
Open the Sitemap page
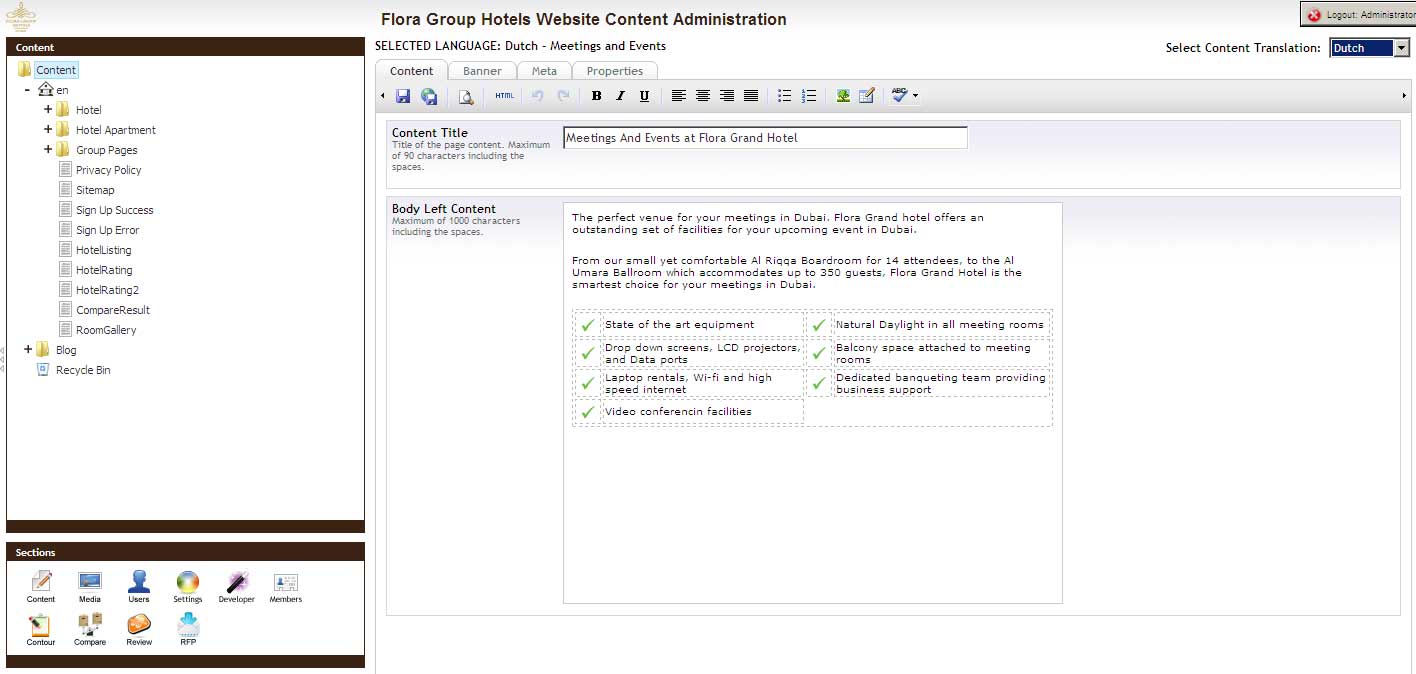click(x=95, y=190)
